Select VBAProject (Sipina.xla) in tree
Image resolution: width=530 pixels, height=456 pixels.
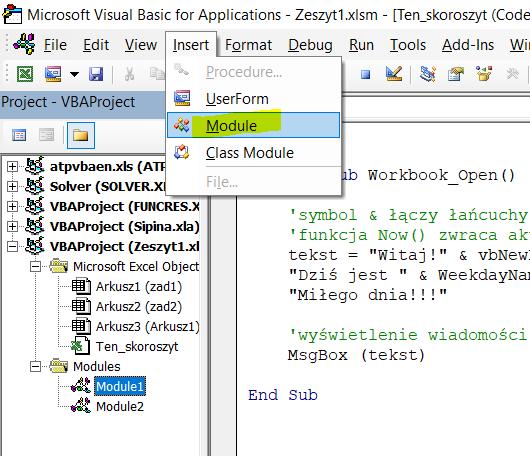(124, 226)
